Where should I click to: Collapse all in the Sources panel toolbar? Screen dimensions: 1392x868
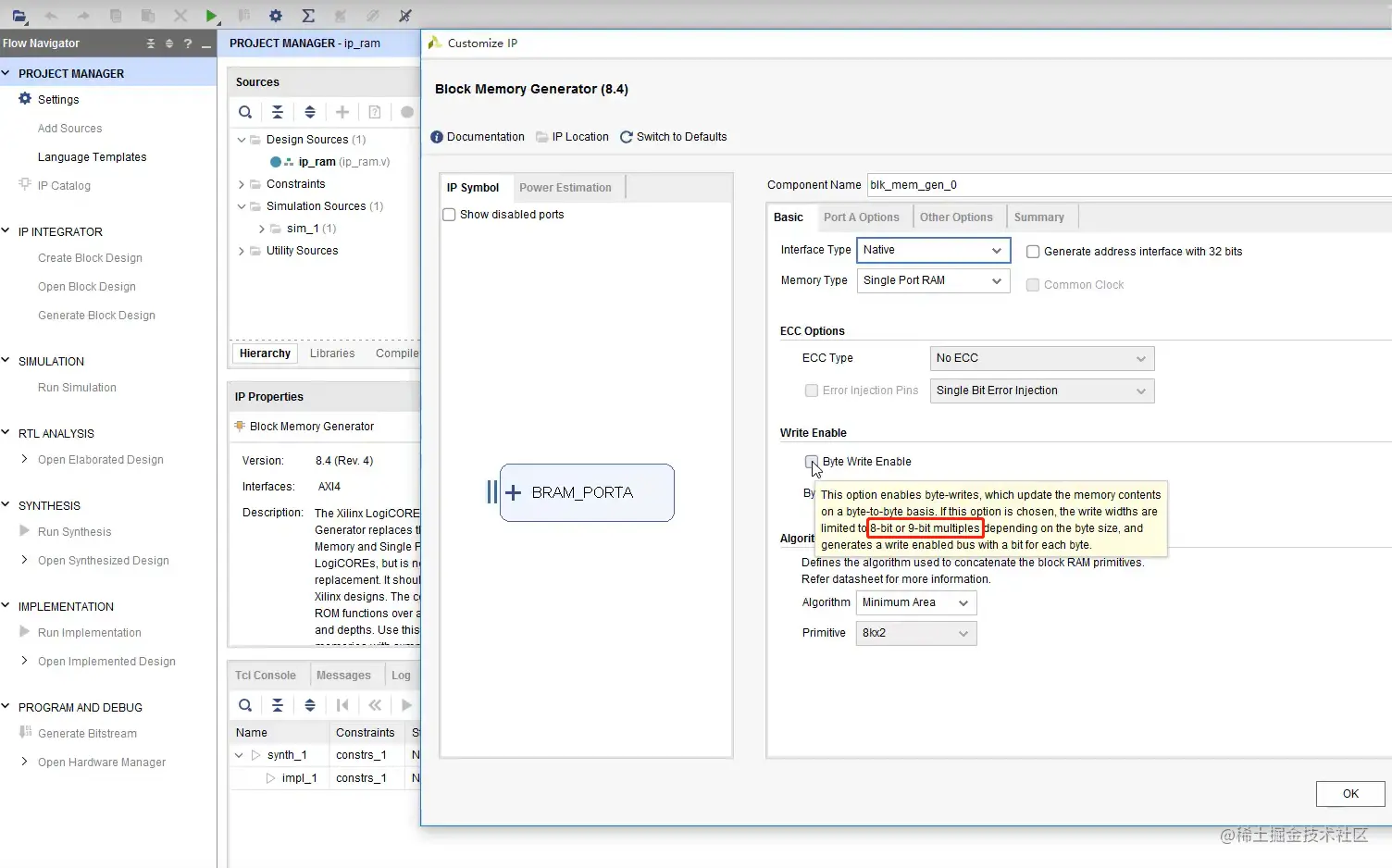(x=278, y=112)
